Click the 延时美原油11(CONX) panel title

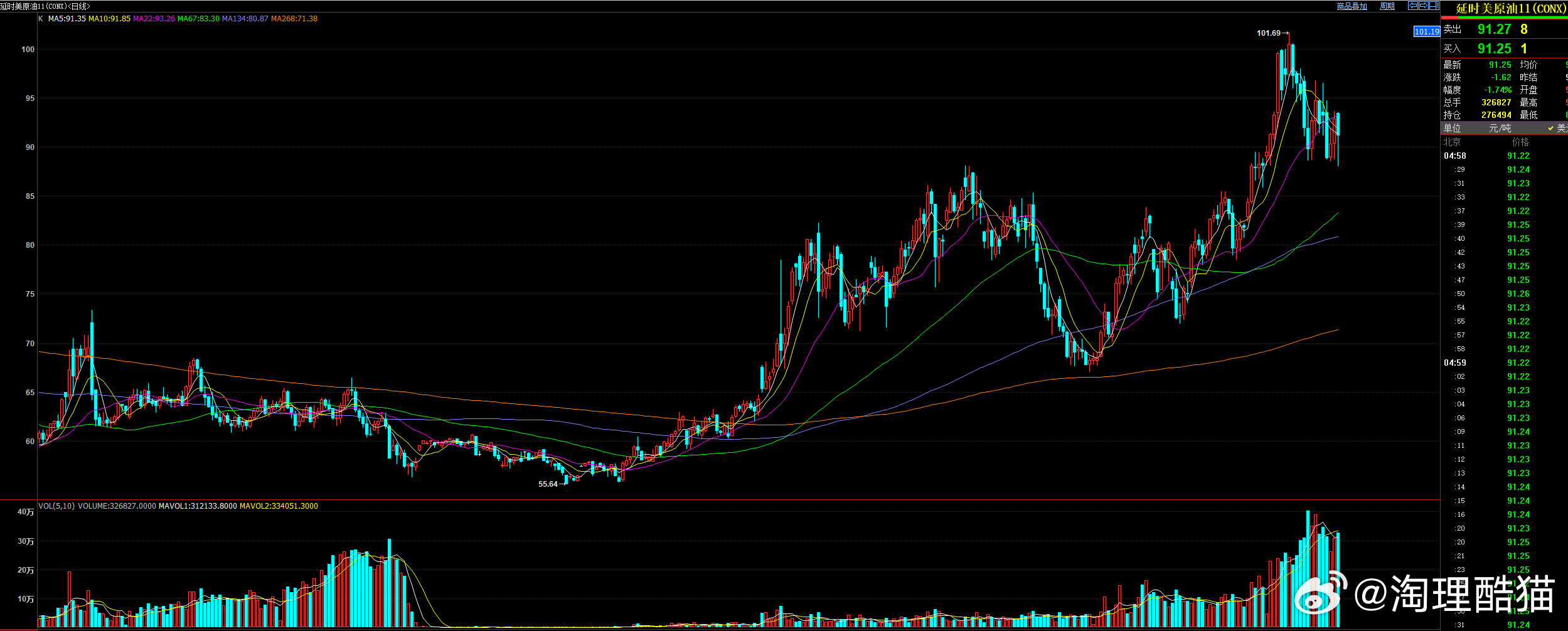coord(1511,9)
